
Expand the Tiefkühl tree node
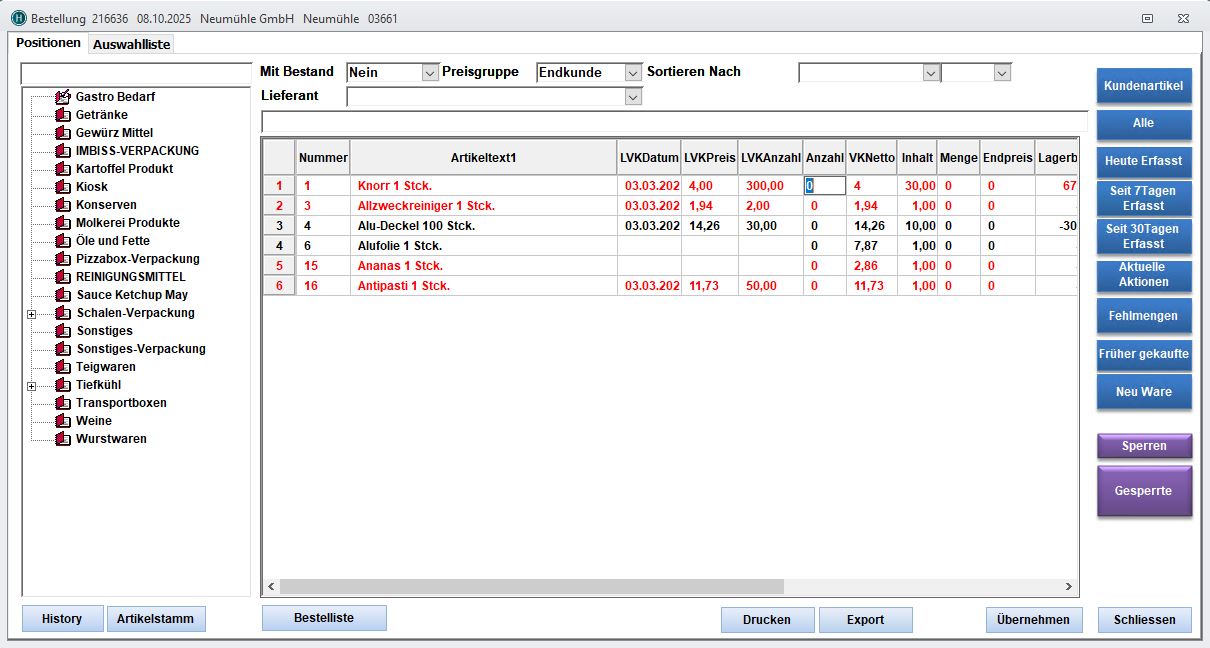(32, 386)
